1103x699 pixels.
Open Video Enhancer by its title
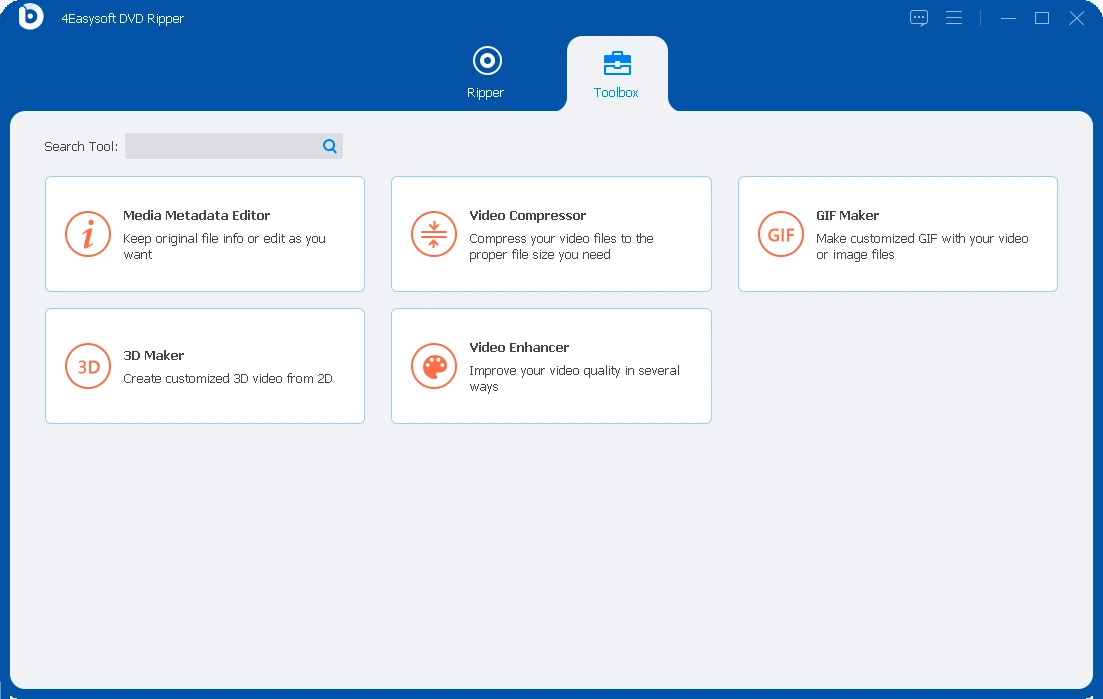[x=519, y=347]
